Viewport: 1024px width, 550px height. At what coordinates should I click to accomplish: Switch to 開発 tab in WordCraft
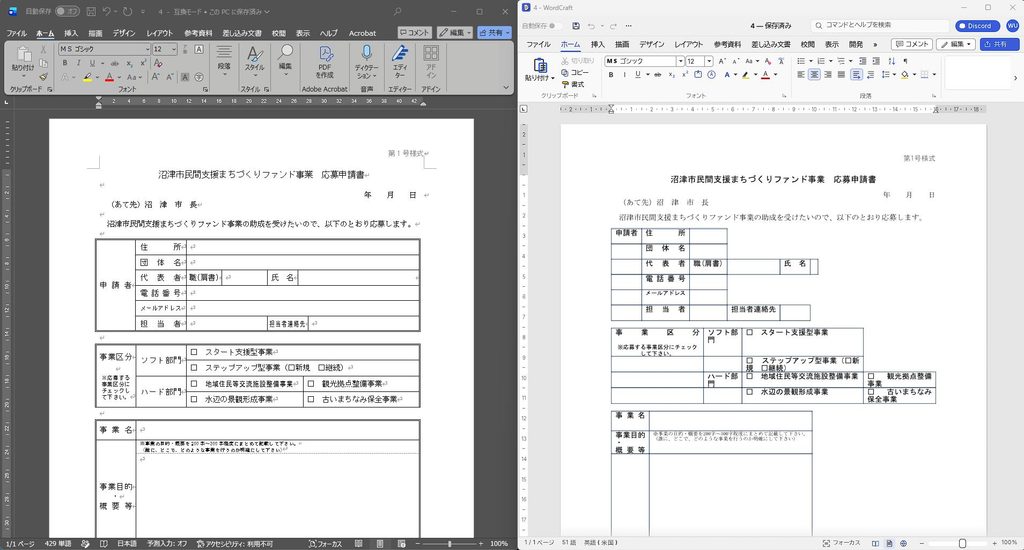pos(856,44)
